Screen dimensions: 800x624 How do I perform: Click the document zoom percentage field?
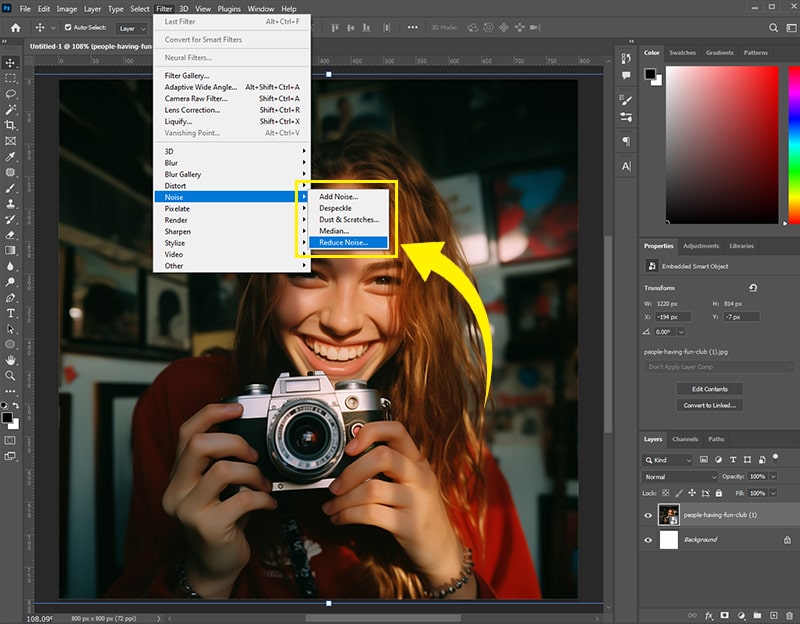point(39,618)
